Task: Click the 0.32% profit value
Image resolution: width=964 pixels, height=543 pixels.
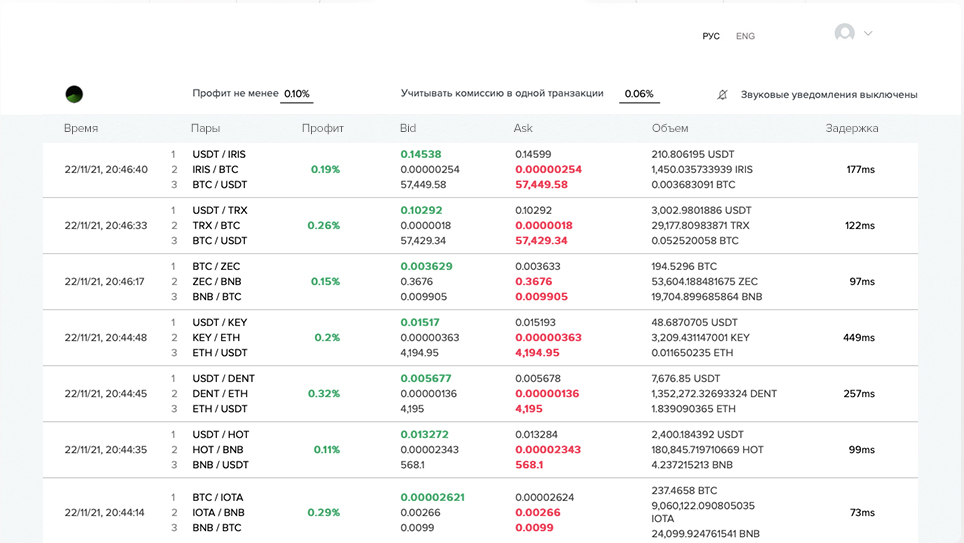Action: [324, 394]
